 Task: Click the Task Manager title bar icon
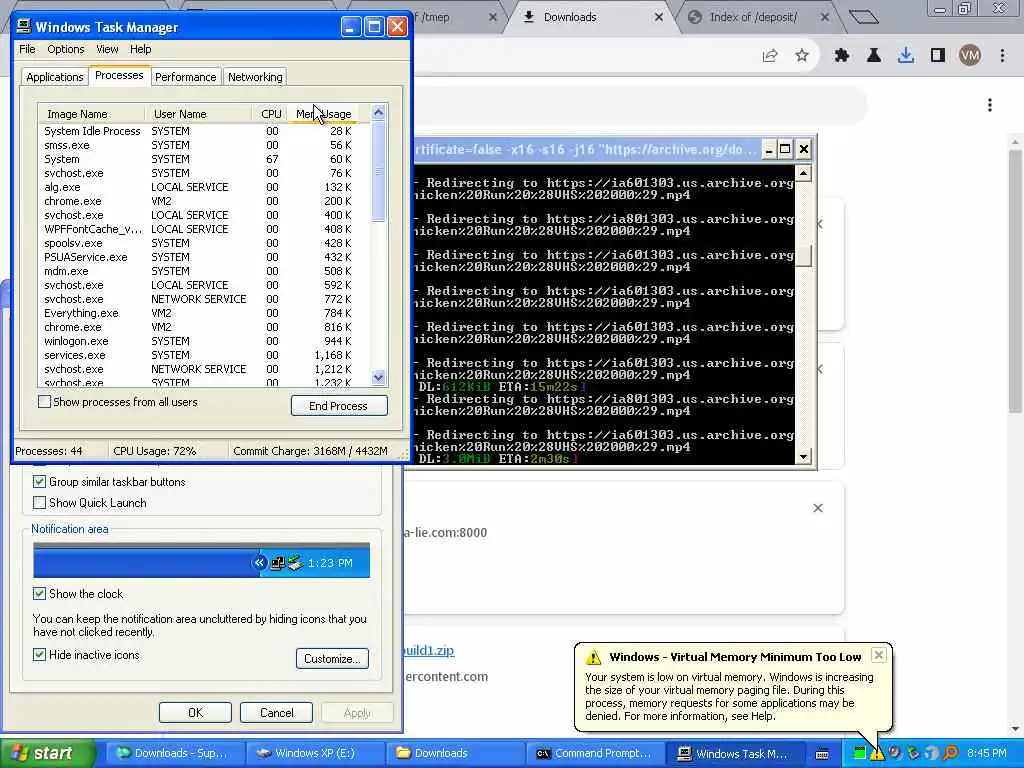(x=24, y=26)
